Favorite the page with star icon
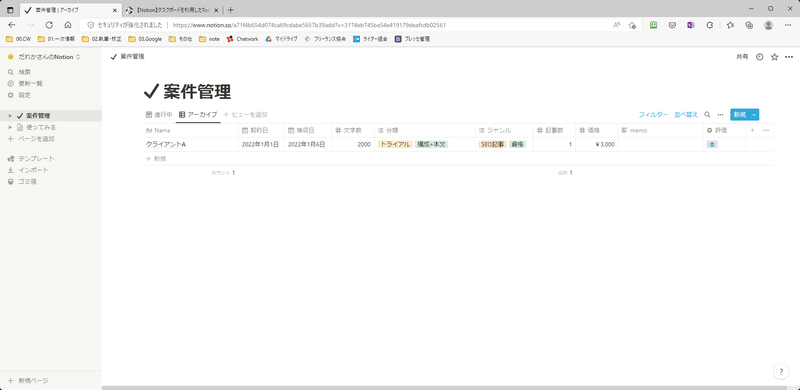Screen dimensions: 800x390 pos(774,57)
